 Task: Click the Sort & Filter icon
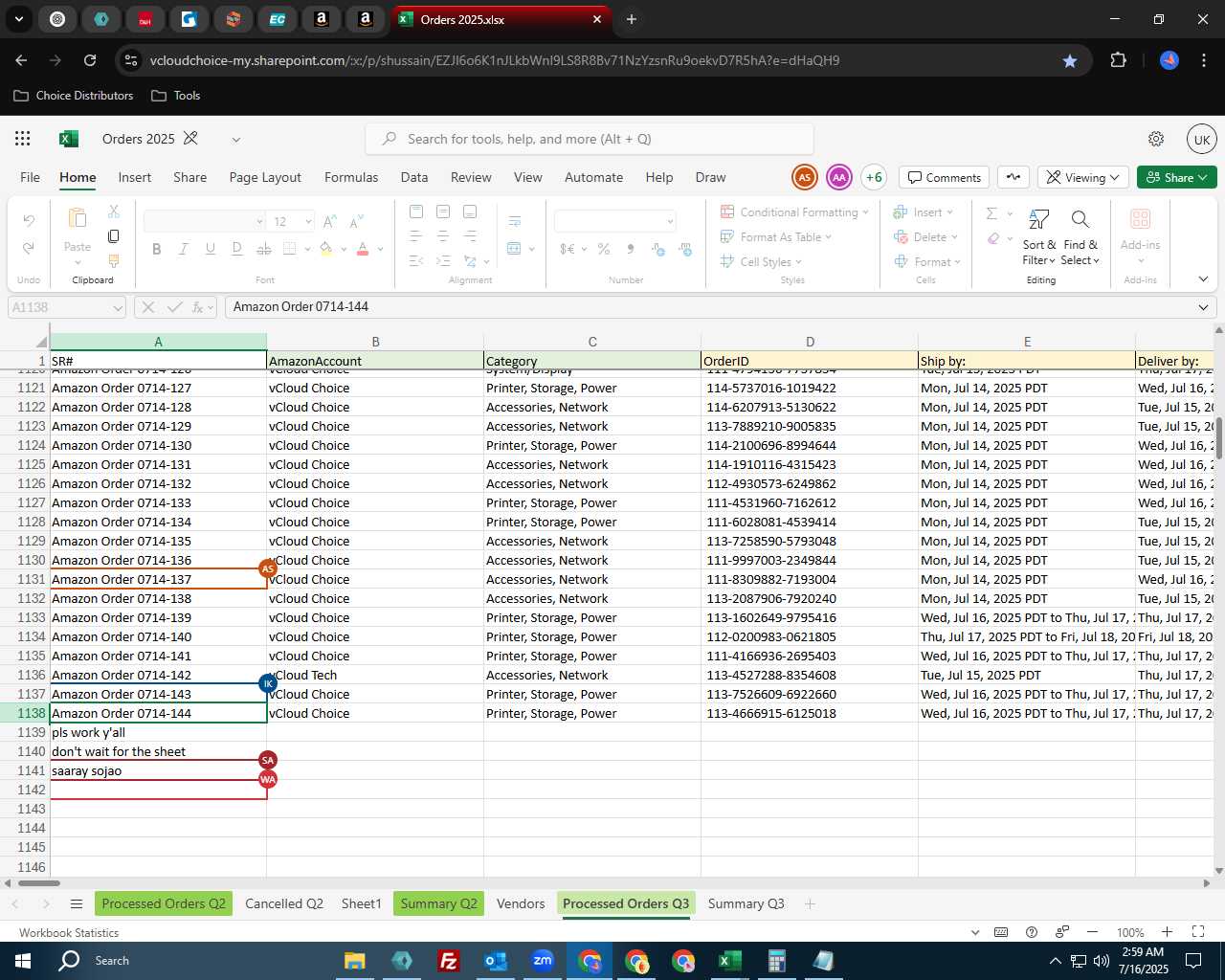tap(1038, 220)
